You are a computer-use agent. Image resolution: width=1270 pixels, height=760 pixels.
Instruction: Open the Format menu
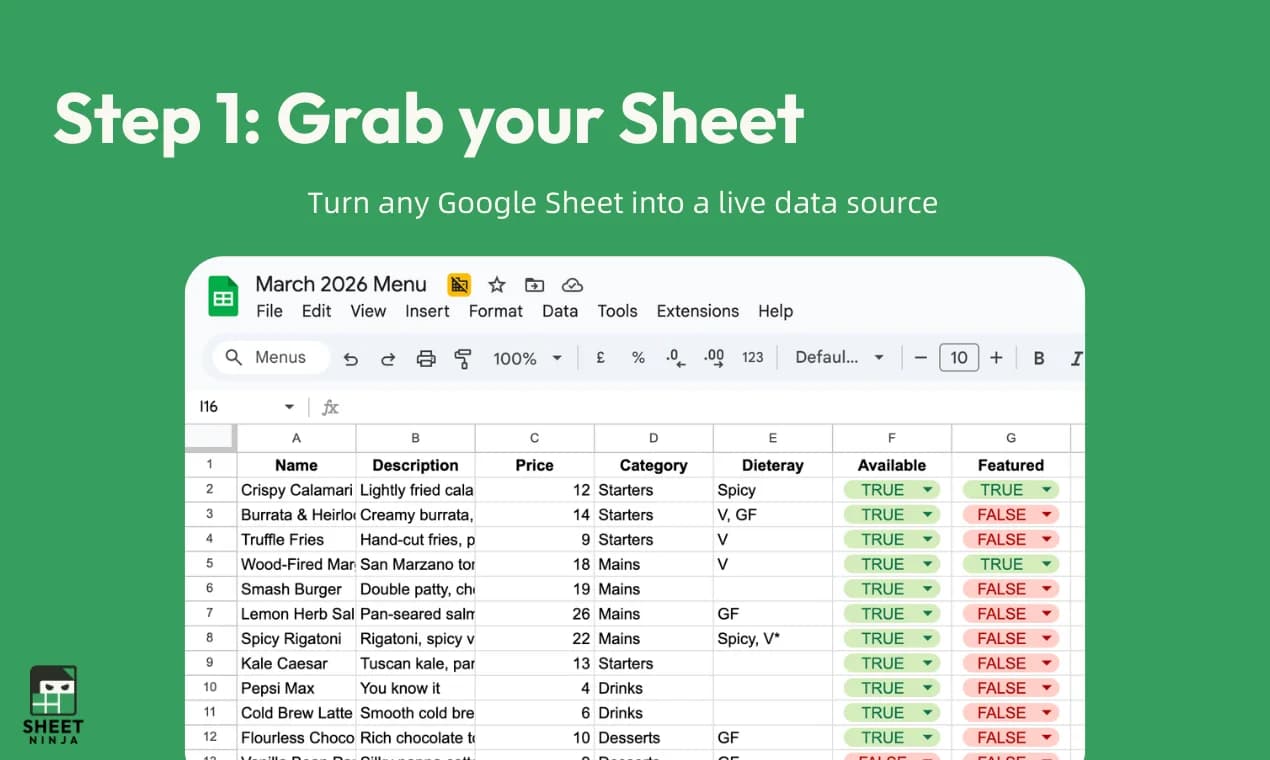(495, 311)
